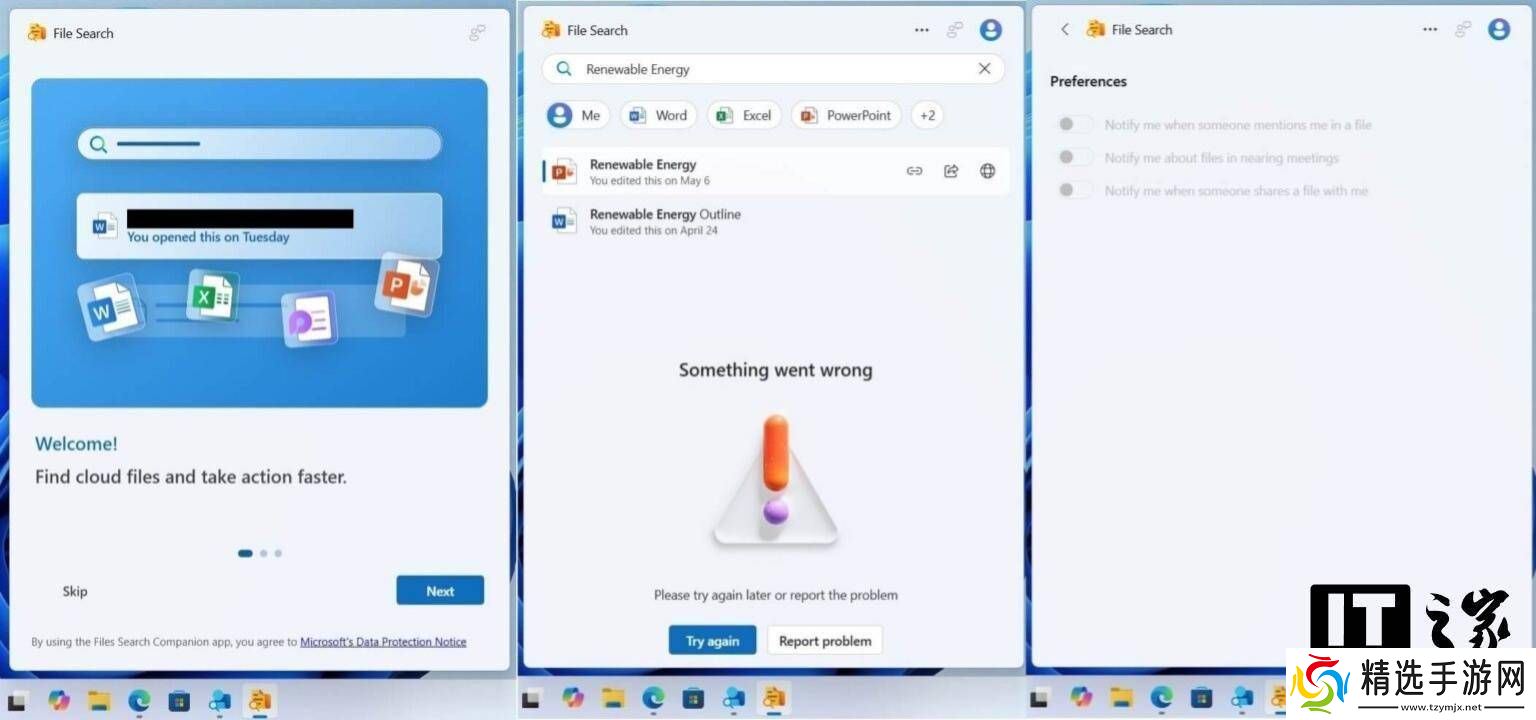Click the Microsoft Edge icon in left taskbar
The image size is (1536, 720).
coord(139,699)
